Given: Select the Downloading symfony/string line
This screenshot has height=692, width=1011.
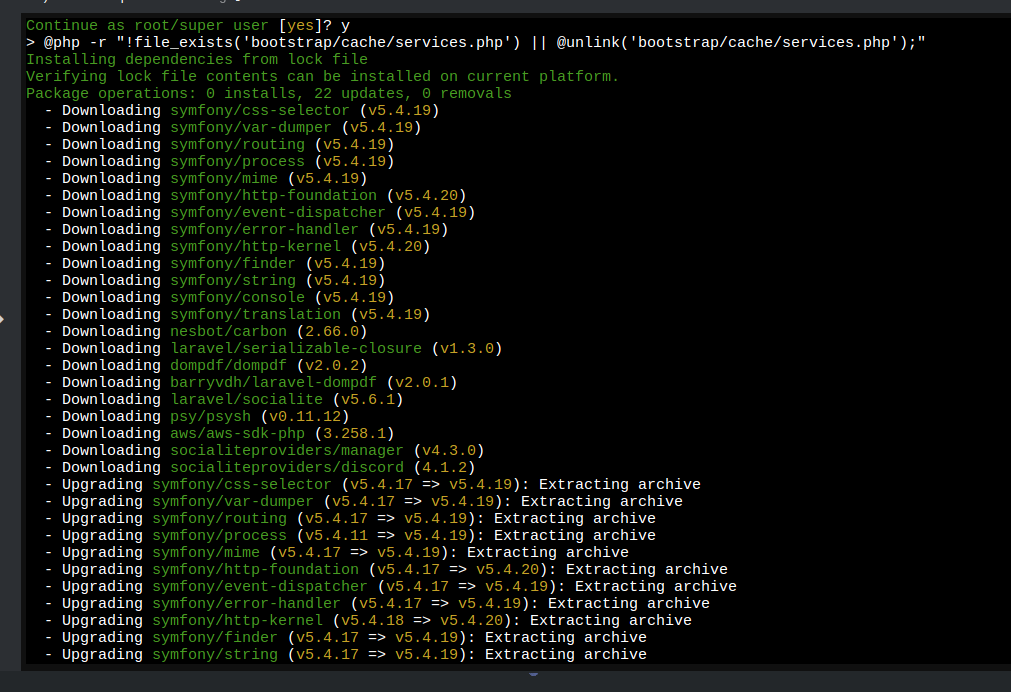Looking at the screenshot, I should pyautogui.click(x=215, y=281).
